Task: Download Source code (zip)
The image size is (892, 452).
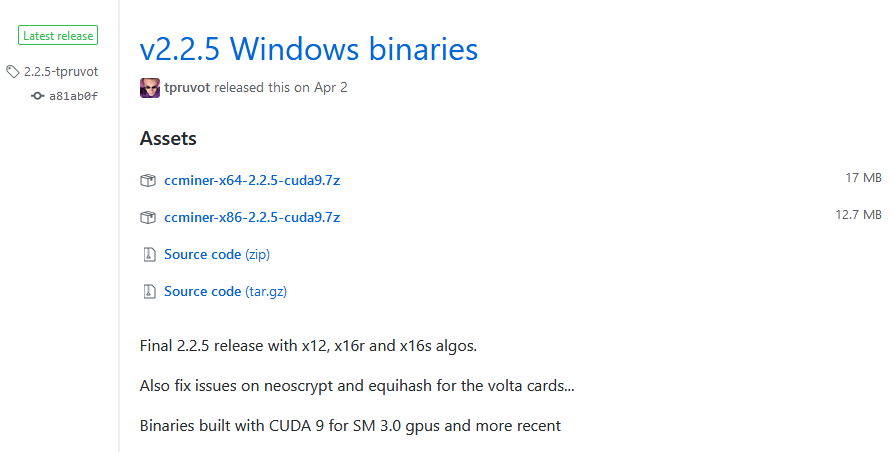Action: pyautogui.click(x=217, y=255)
